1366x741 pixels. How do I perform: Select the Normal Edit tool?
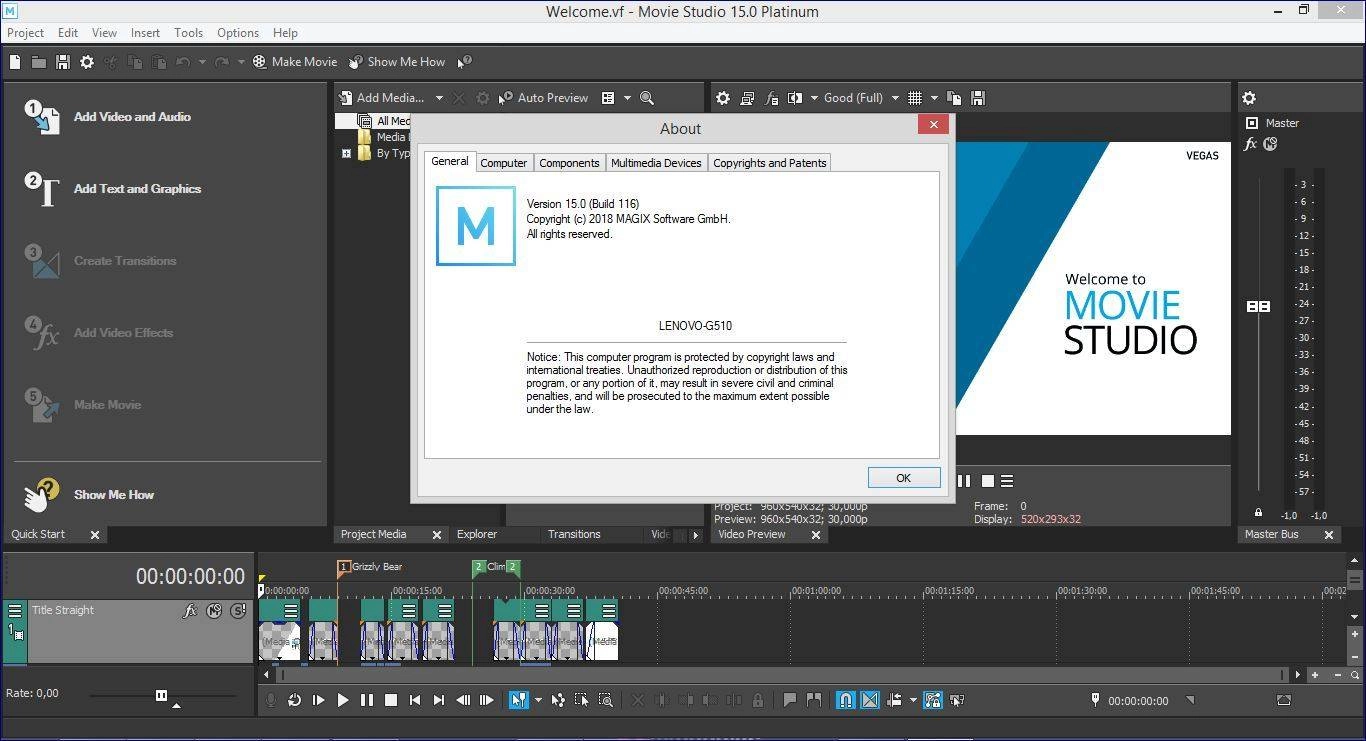click(518, 701)
